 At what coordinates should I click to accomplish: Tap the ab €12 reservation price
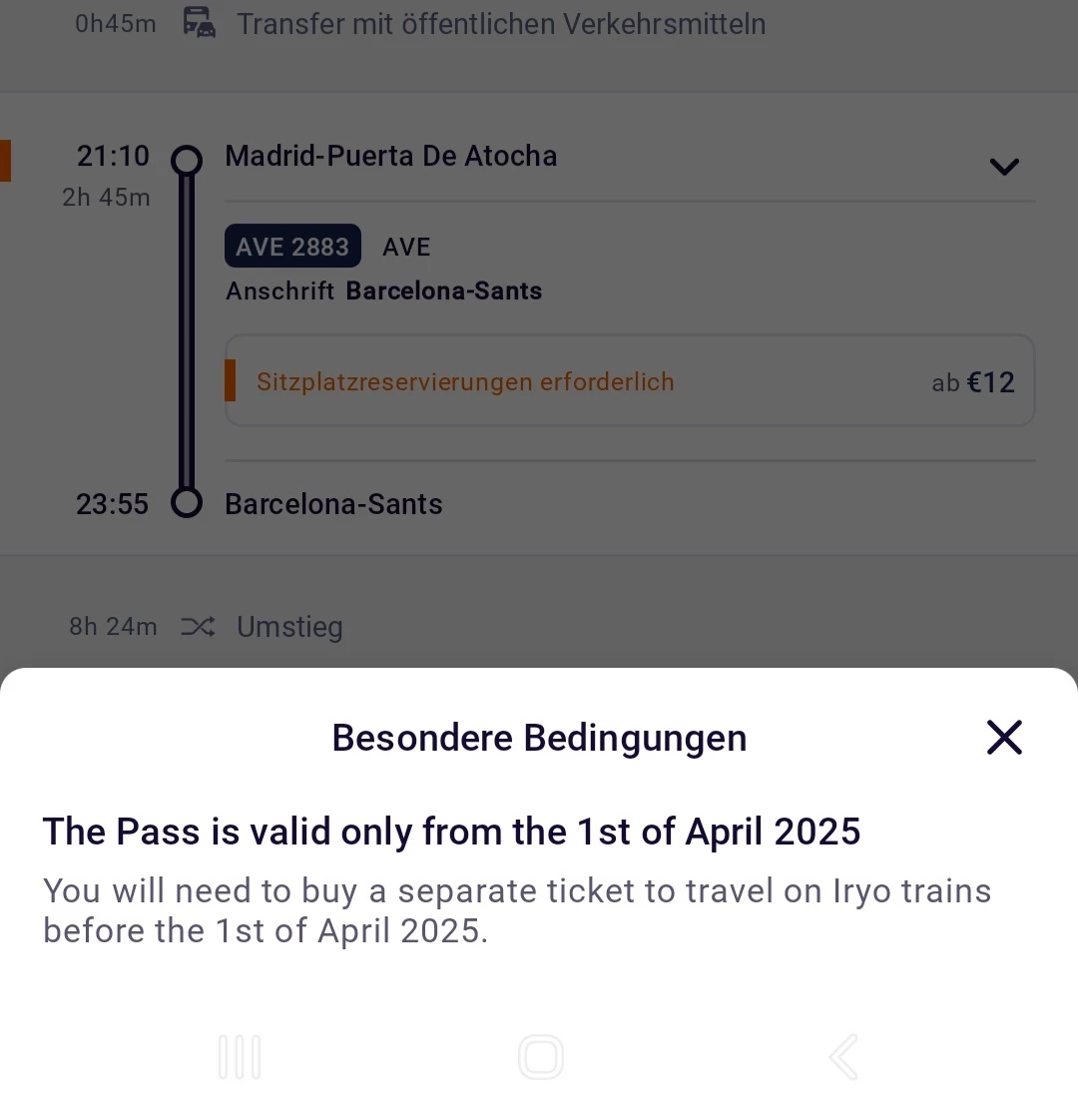pos(973,382)
